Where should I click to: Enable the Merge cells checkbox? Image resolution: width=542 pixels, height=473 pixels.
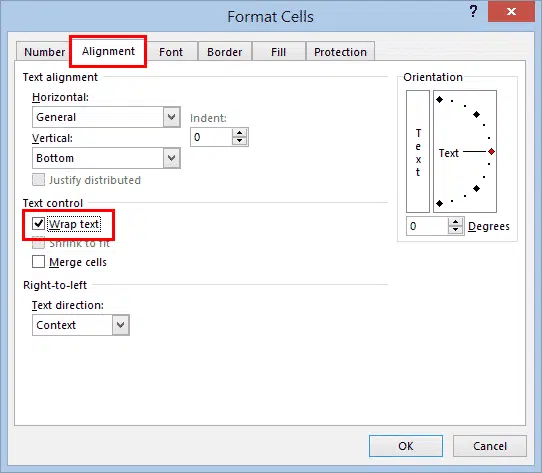coord(38,262)
